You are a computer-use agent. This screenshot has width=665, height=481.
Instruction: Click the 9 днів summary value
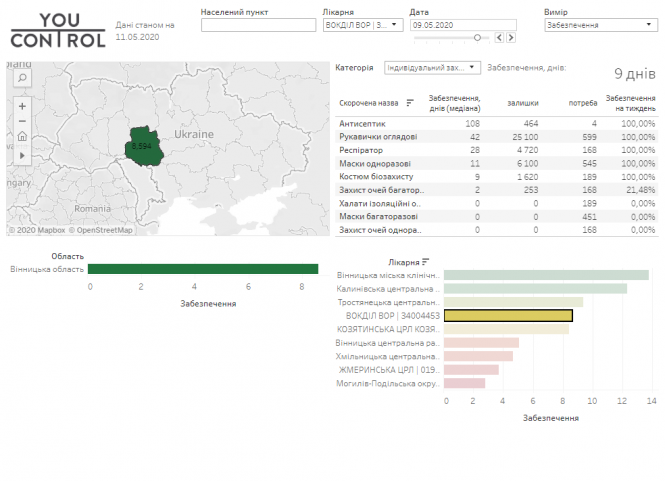point(634,74)
